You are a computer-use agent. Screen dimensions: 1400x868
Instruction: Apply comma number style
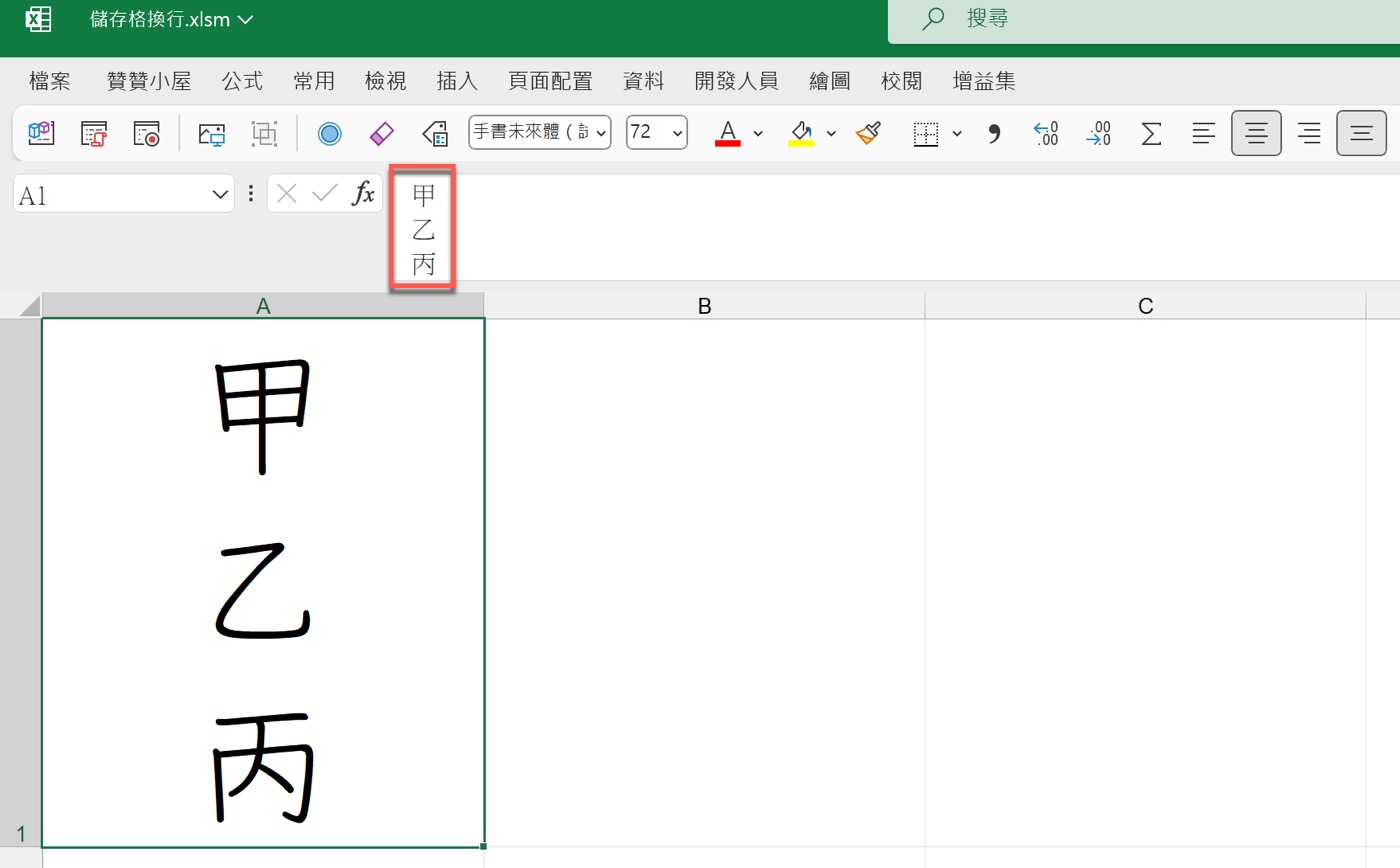(993, 133)
